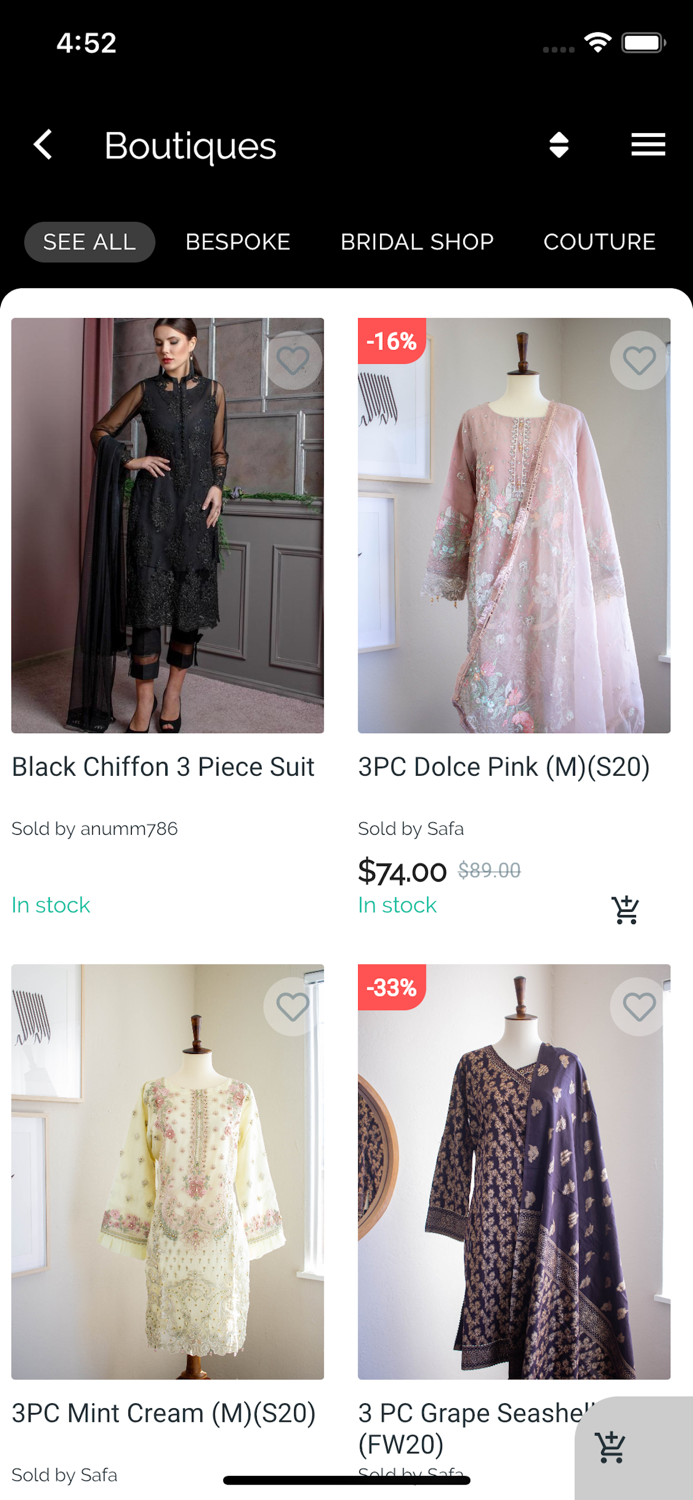Tap the -16% discount badge
This screenshot has width=693, height=1500.
pos(391,341)
